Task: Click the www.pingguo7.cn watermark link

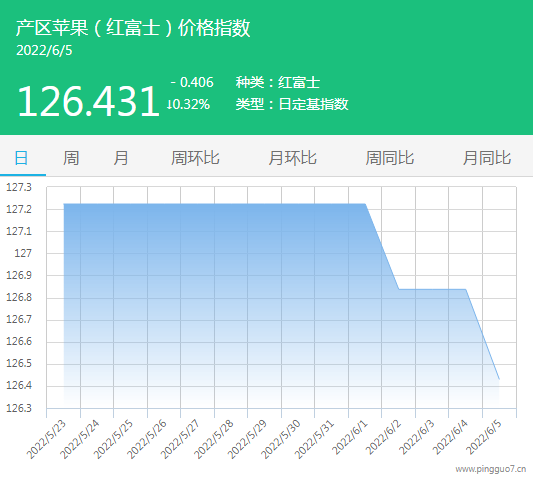Action: coord(491,469)
